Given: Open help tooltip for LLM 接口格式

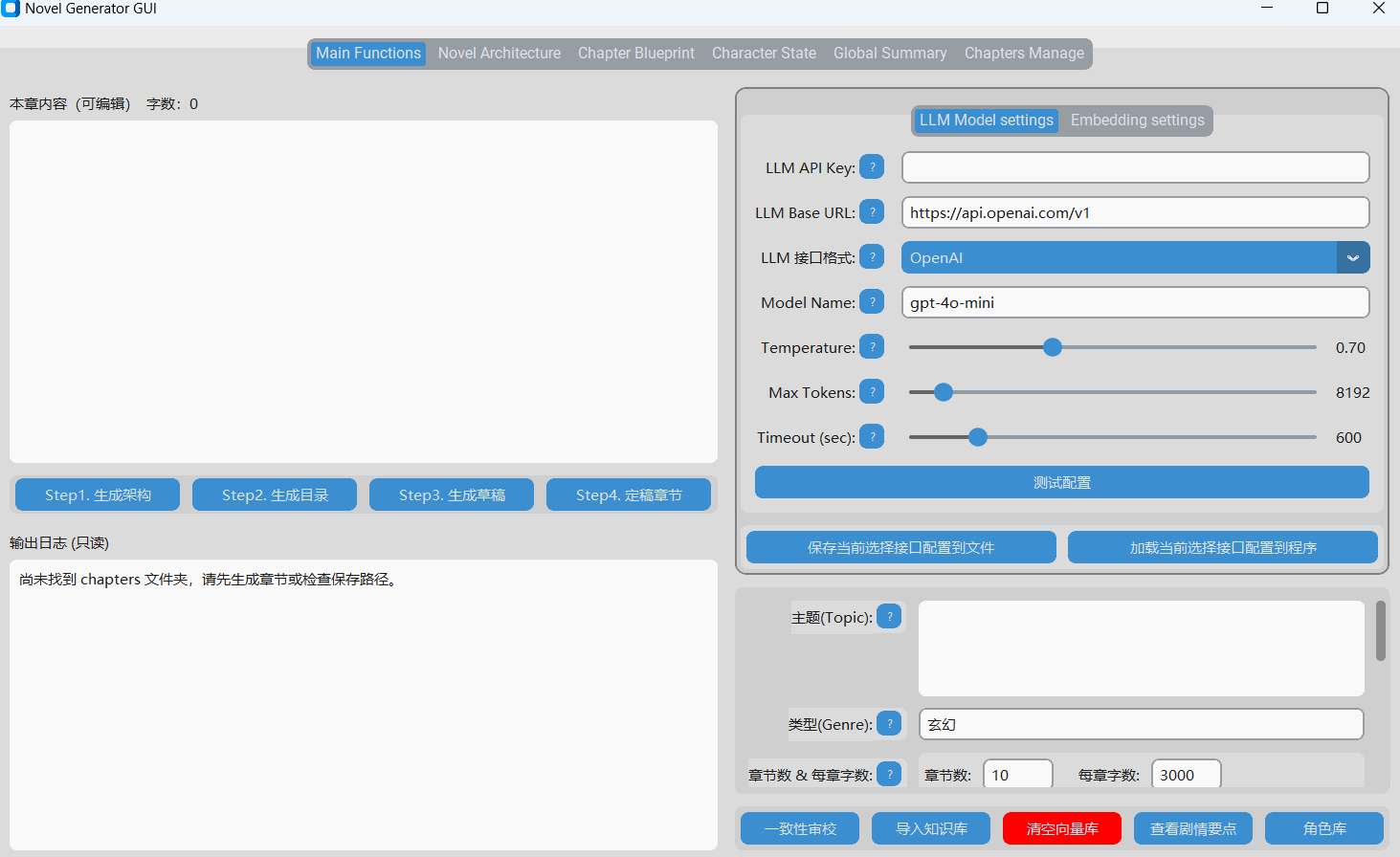Looking at the screenshot, I should pyautogui.click(x=872, y=257).
